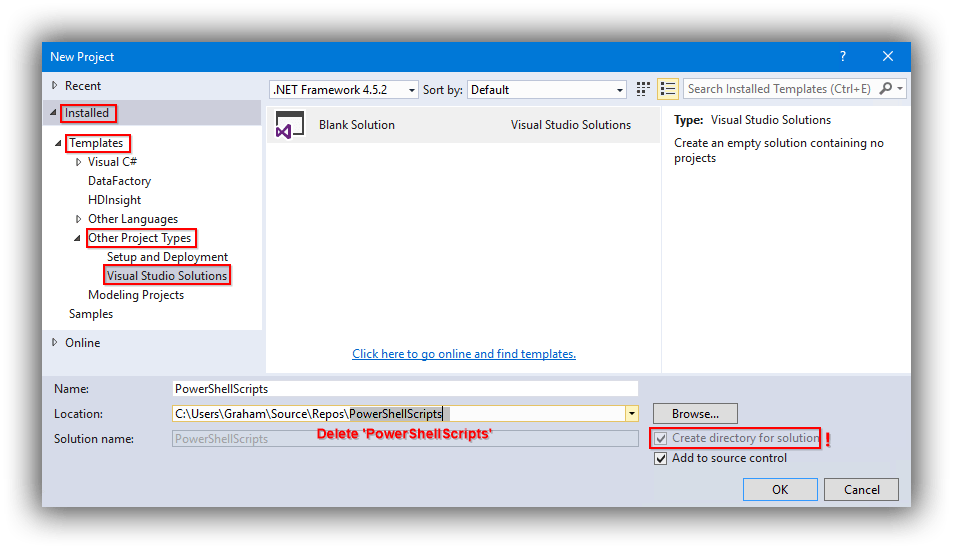Select DataFactory template category
This screenshot has height=549, width=953.
click(119, 181)
